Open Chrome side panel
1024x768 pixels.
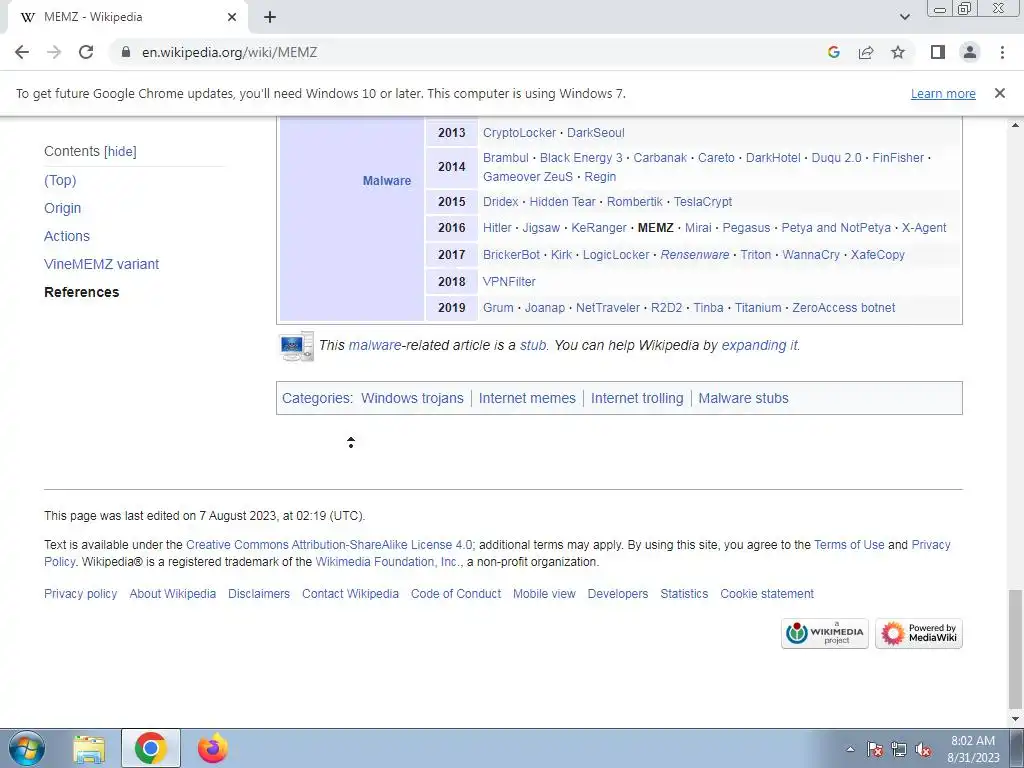tap(938, 52)
